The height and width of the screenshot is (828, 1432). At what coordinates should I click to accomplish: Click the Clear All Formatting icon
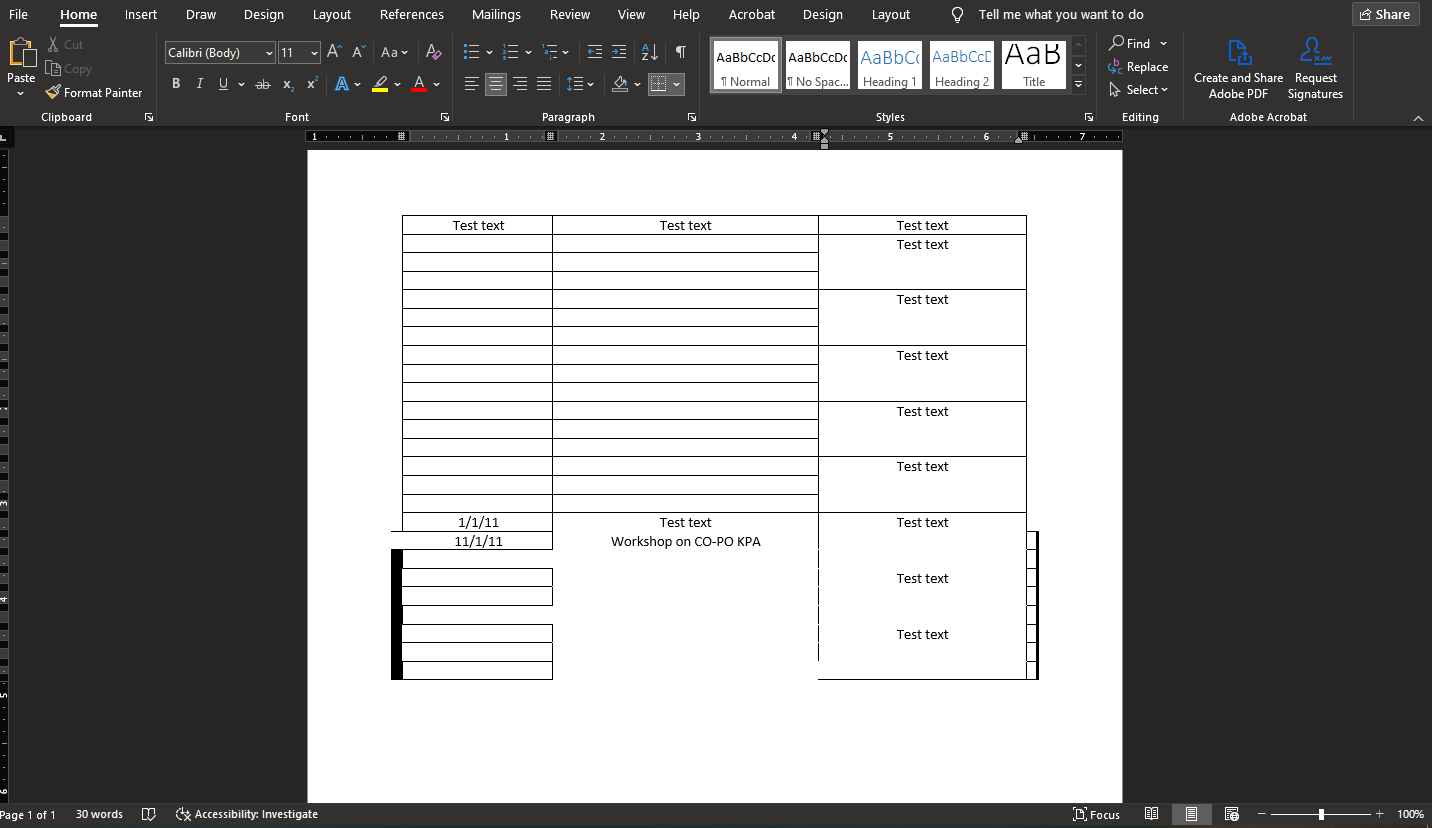coord(433,53)
